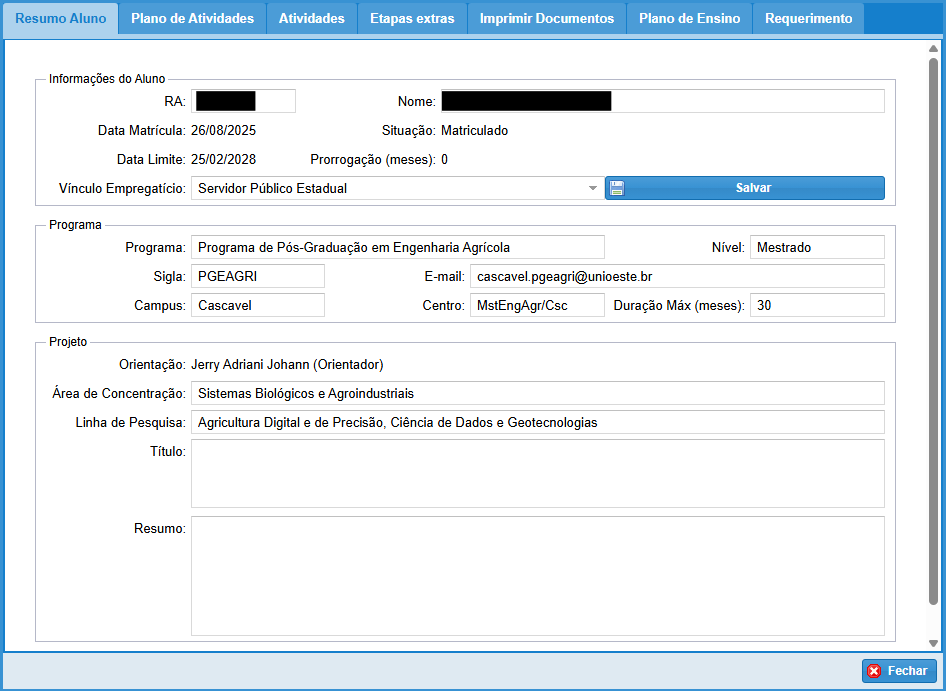Select the Resumo Aluno tab
Viewport: 946px width, 691px height.
point(61,19)
